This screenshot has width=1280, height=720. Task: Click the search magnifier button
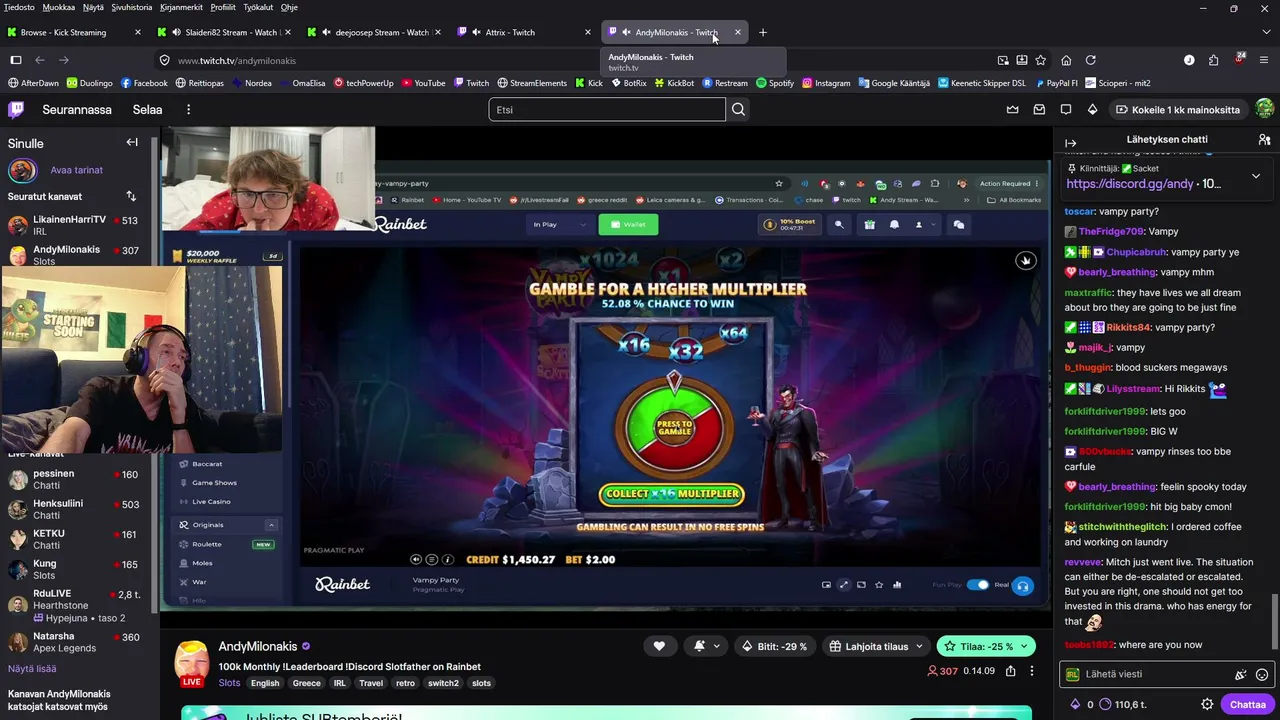point(738,109)
